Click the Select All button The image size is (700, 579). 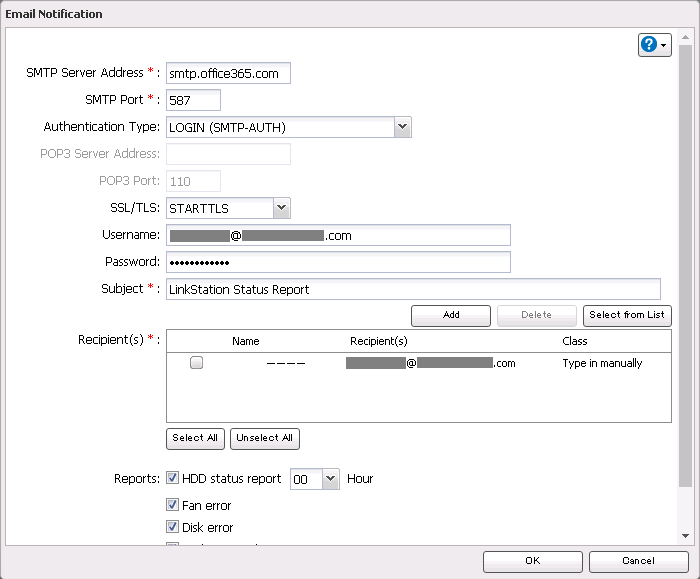point(195,438)
